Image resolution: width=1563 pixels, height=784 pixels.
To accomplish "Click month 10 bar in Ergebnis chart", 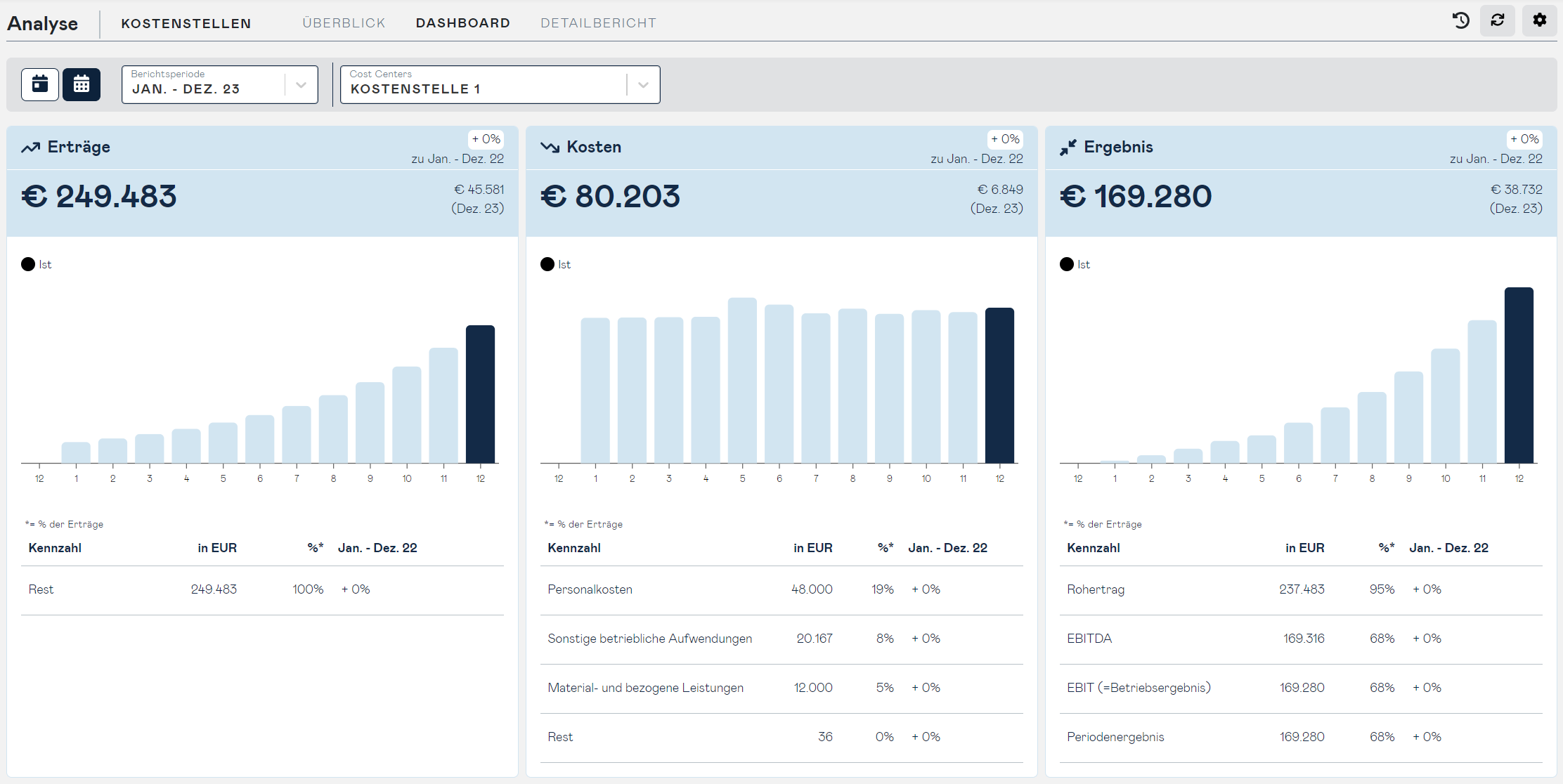I will point(1446,406).
